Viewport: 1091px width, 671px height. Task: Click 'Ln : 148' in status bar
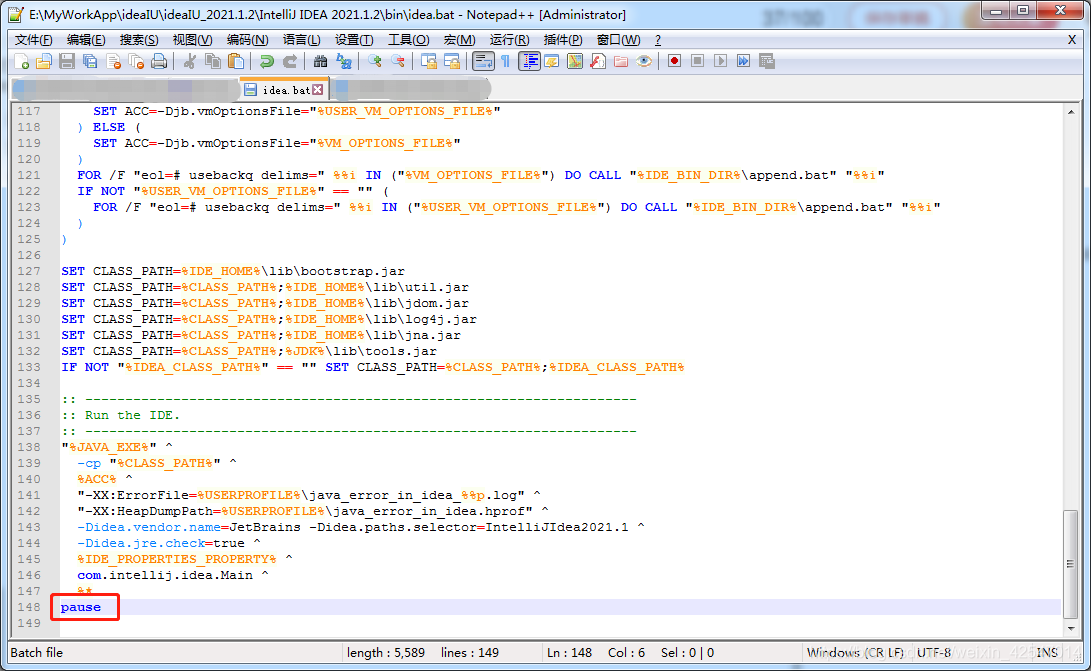point(569,652)
